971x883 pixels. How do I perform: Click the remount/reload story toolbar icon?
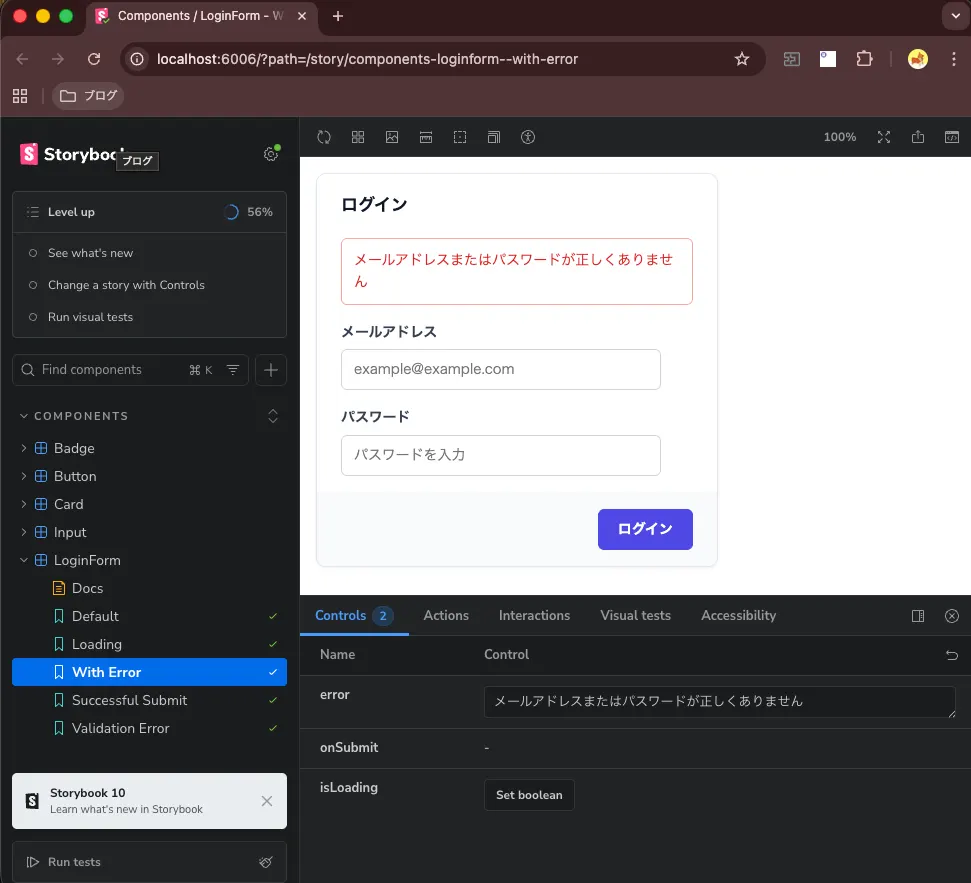tap(324, 137)
